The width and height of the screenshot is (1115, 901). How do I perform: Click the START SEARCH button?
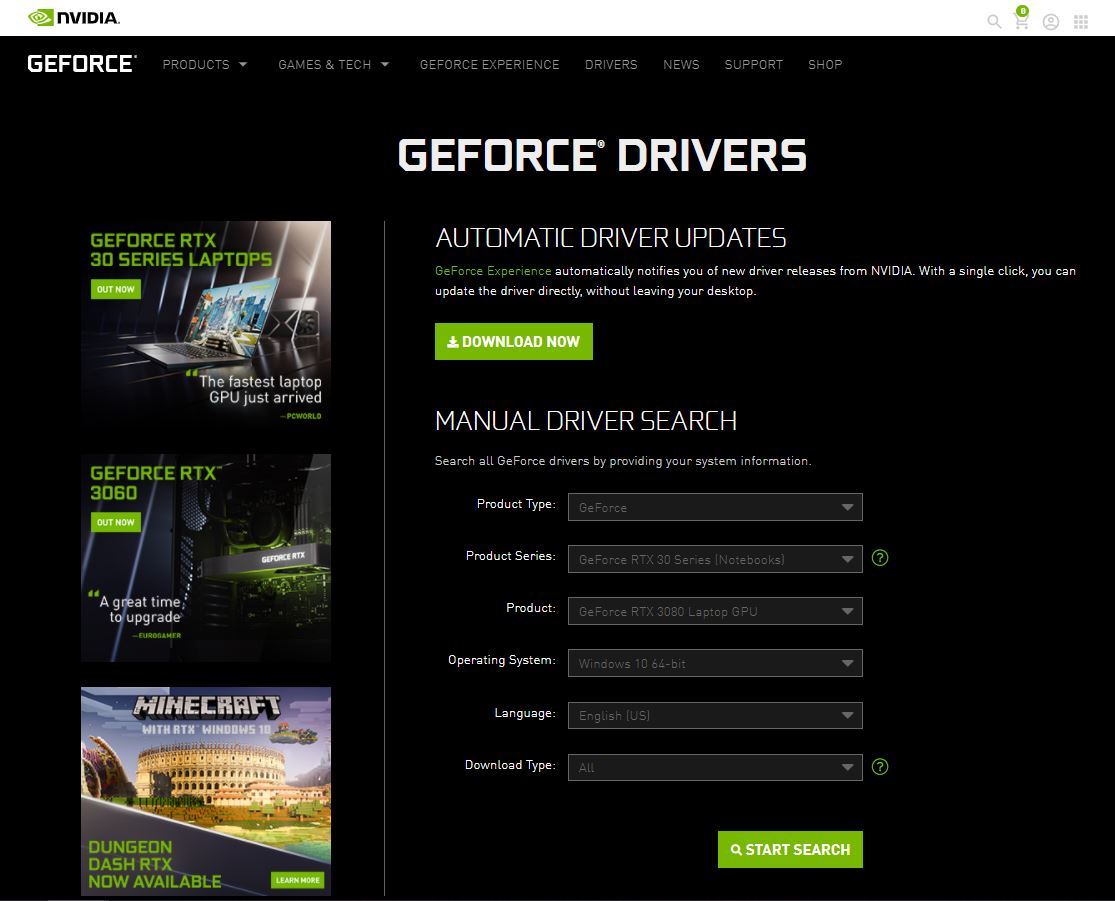tap(790, 849)
